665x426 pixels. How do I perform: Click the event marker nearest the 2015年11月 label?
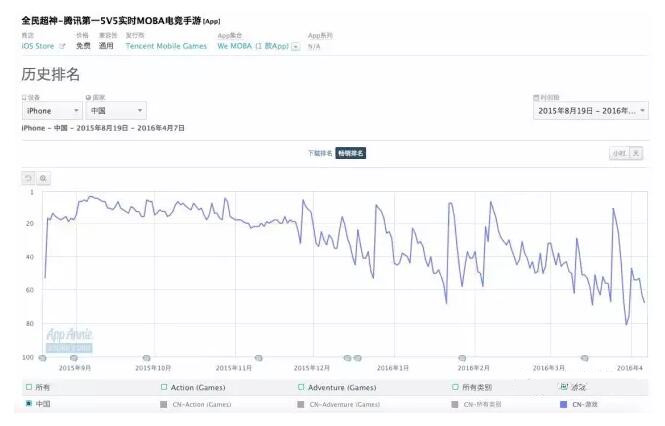click(x=259, y=358)
